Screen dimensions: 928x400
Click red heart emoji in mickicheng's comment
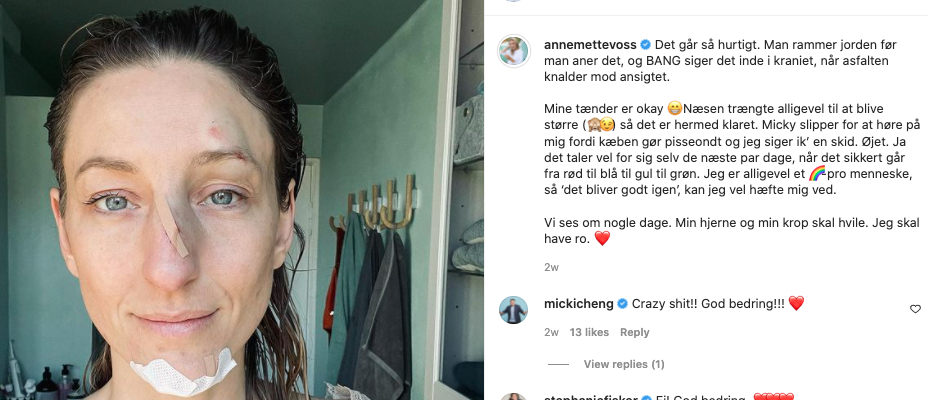coord(797,304)
